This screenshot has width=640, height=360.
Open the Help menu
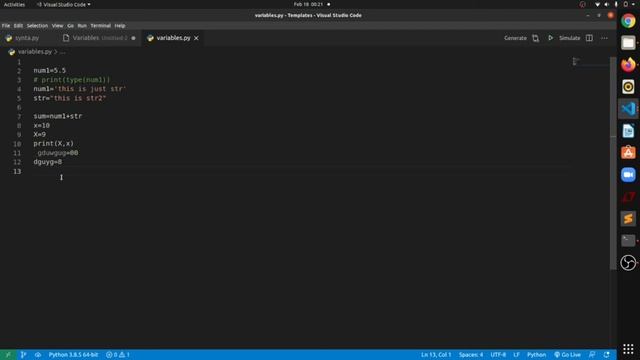[120, 26]
